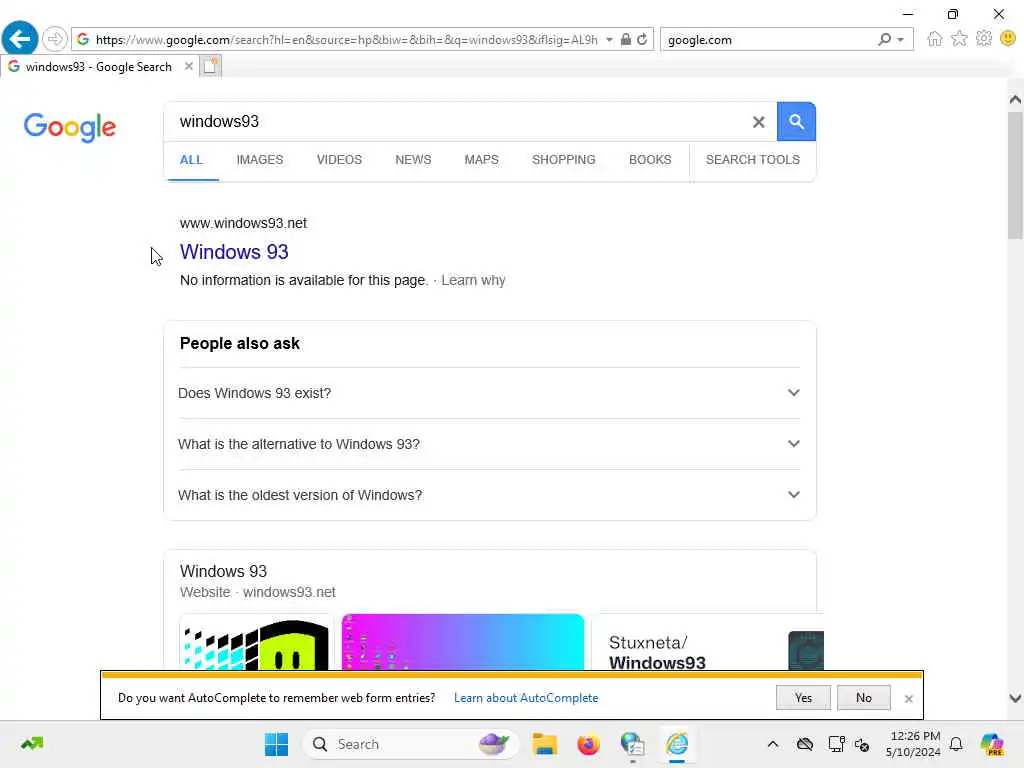
Task: Click the browser Forward arrow button
Action: [x=55, y=39]
